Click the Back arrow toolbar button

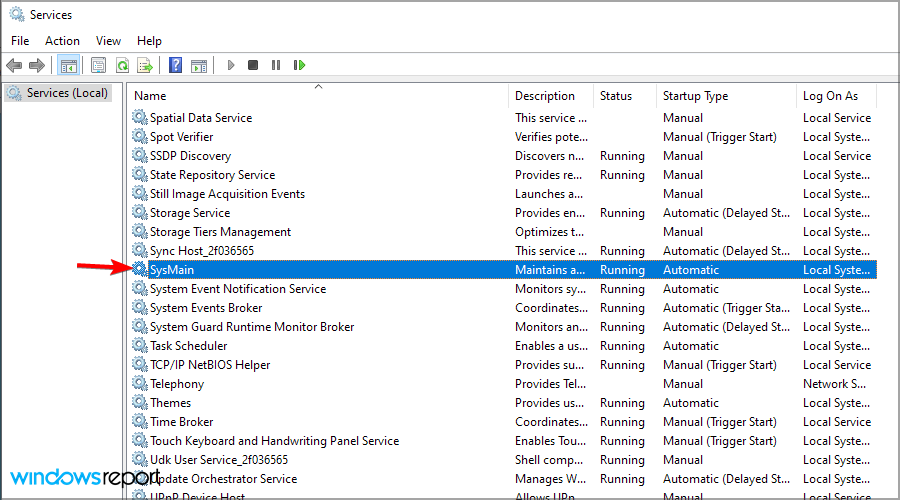tap(14, 65)
